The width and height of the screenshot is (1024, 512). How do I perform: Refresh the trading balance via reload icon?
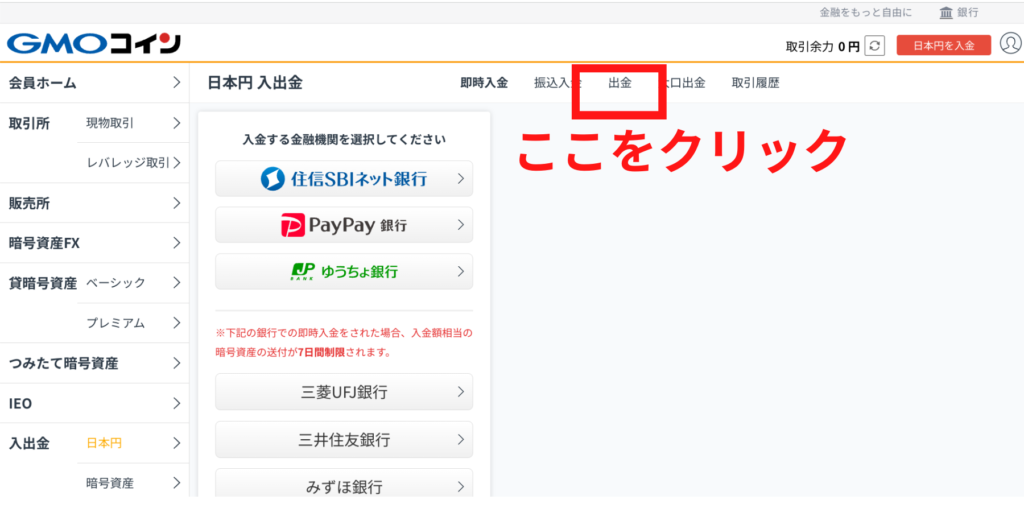pyautogui.click(x=874, y=46)
